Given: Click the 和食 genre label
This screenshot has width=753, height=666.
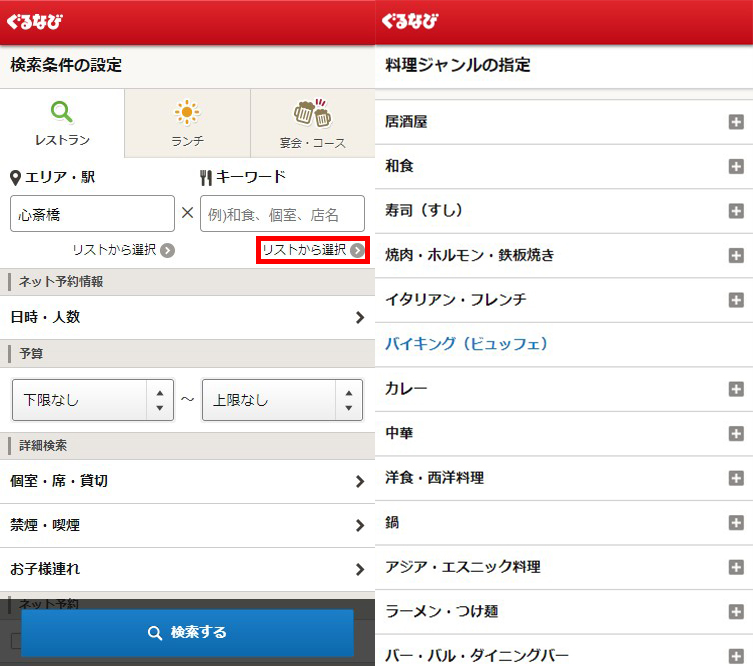Looking at the screenshot, I should tap(399, 166).
